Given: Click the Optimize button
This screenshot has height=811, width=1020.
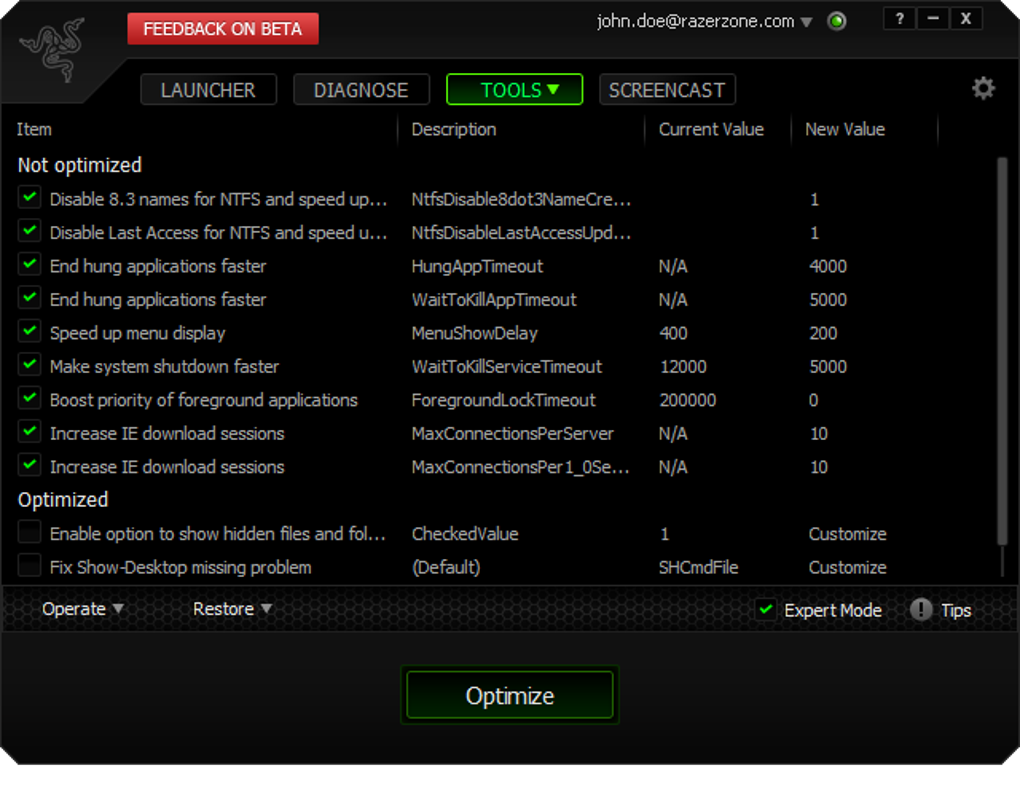Looking at the screenshot, I should [509, 695].
